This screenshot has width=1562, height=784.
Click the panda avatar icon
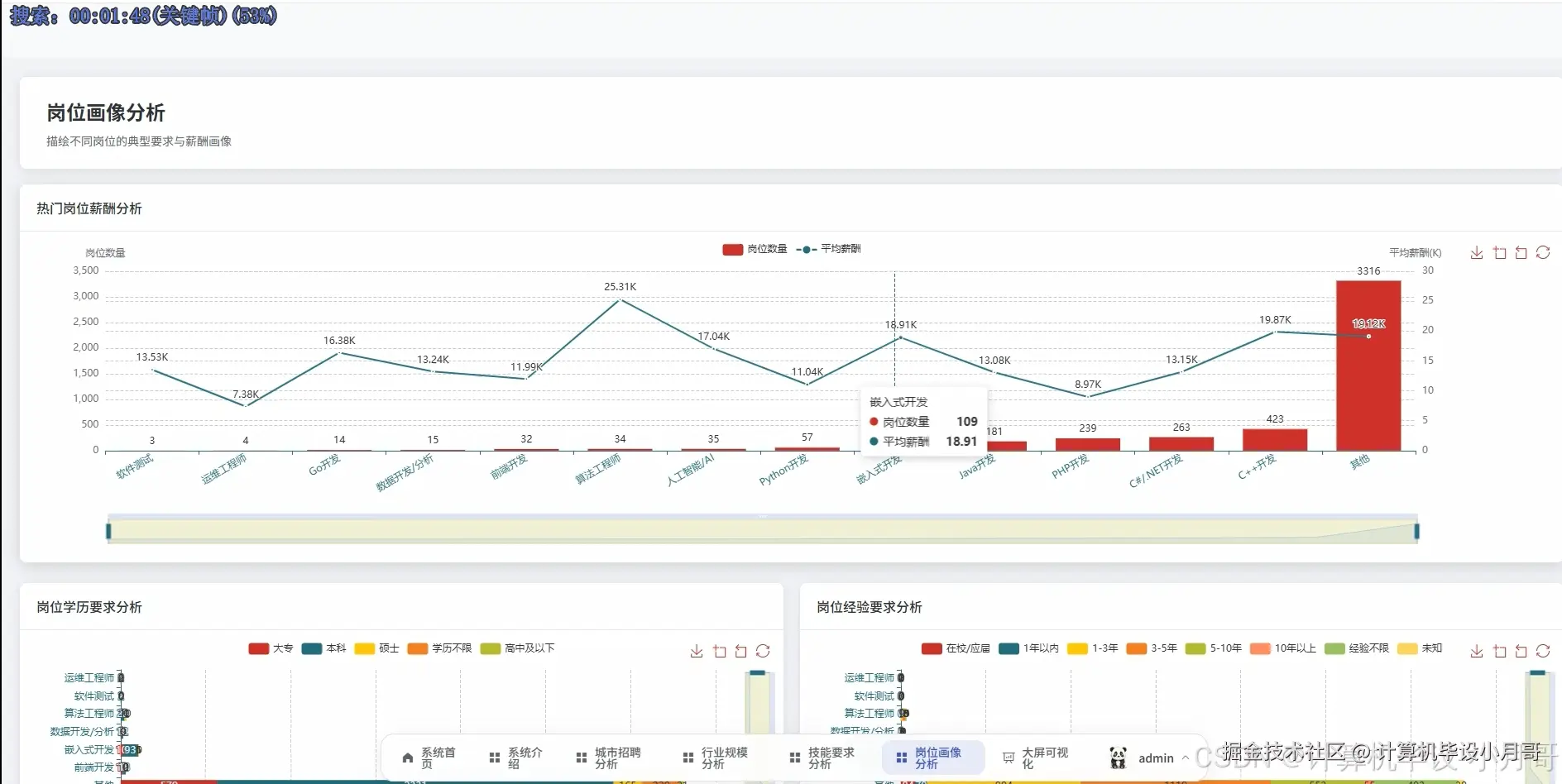(x=1118, y=758)
